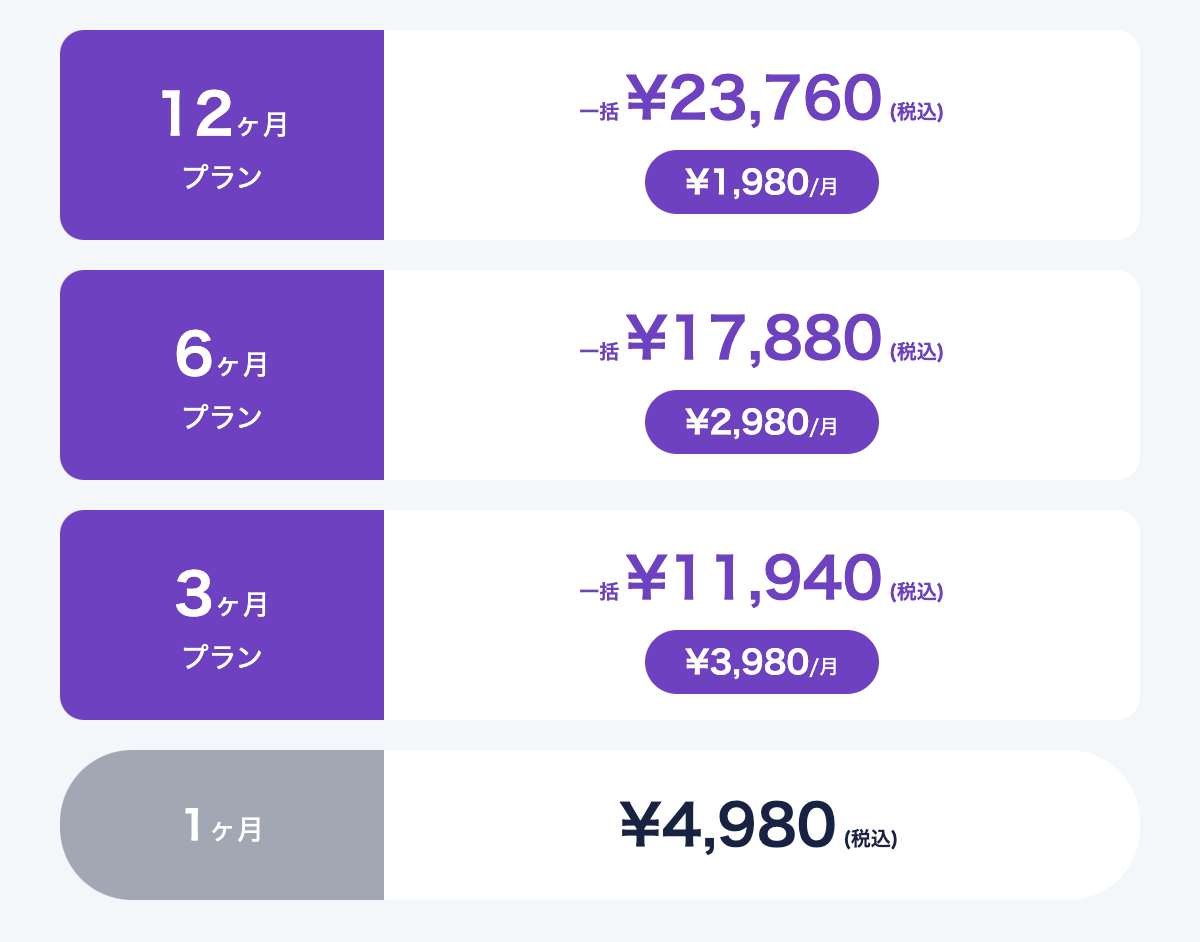Viewport: 1200px width, 942px height.
Task: Click the ¥2,980/月 pill badge
Action: point(762,422)
